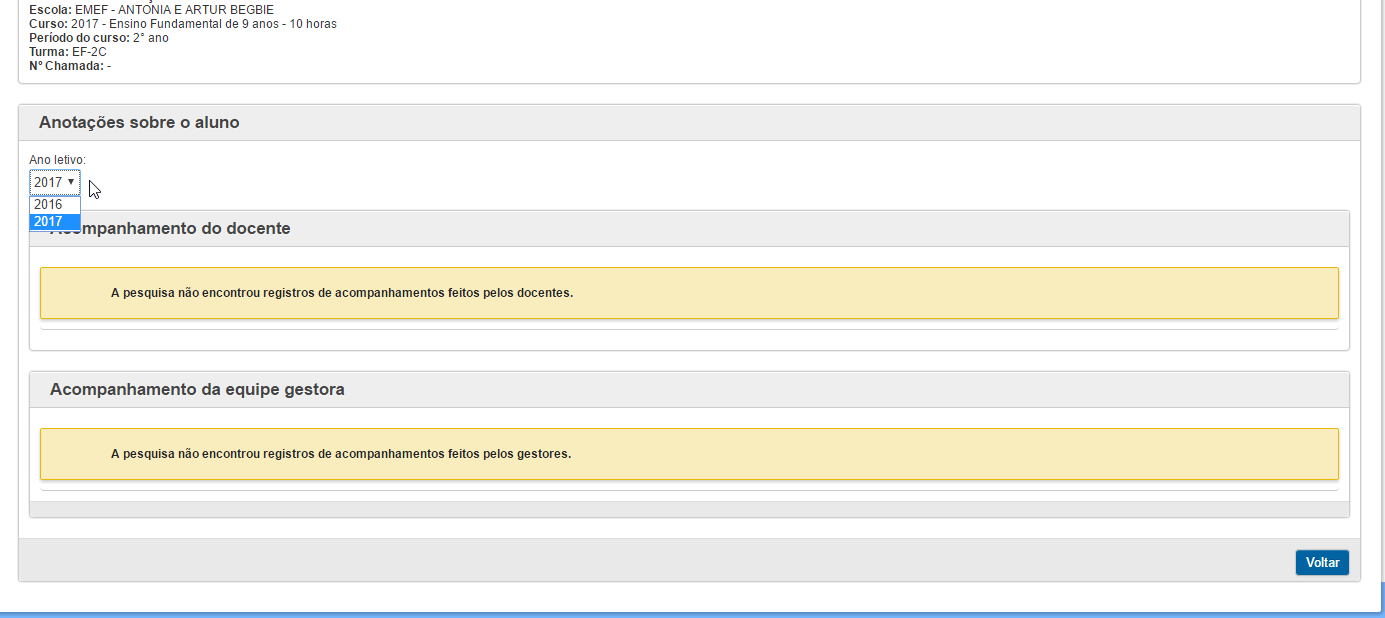Click the Voltar button
Image resolution: width=1385 pixels, height=618 pixels.
(1322, 563)
